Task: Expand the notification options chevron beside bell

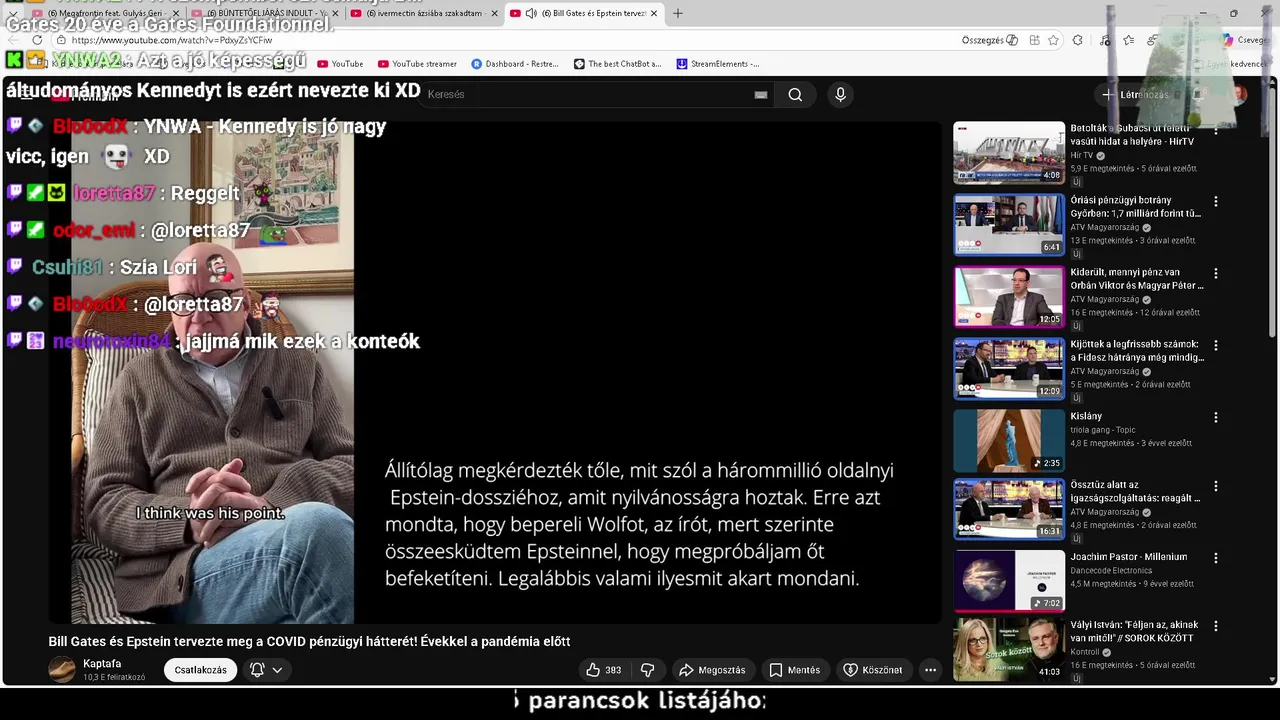Action: (x=277, y=670)
